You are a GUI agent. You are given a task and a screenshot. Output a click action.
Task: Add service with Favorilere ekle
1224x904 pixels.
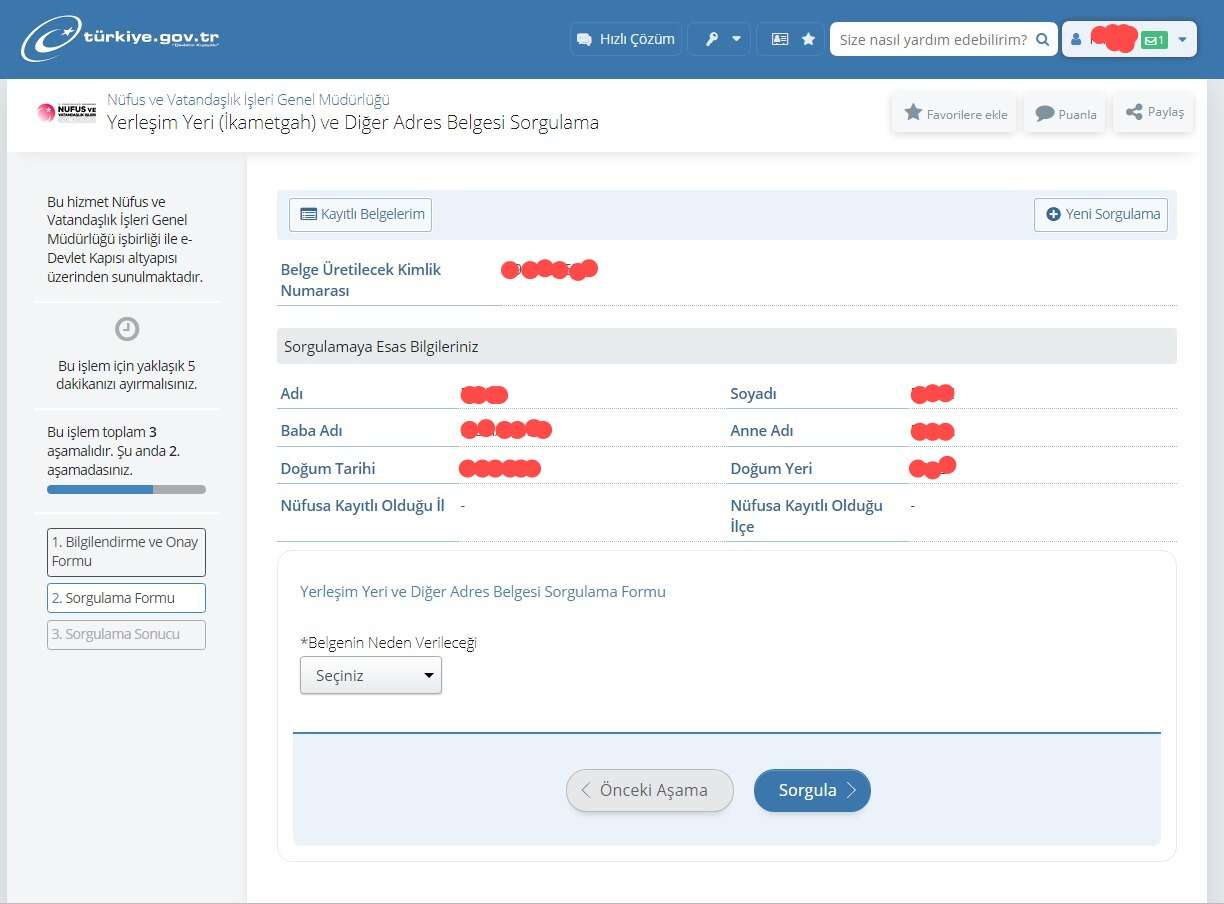(955, 113)
